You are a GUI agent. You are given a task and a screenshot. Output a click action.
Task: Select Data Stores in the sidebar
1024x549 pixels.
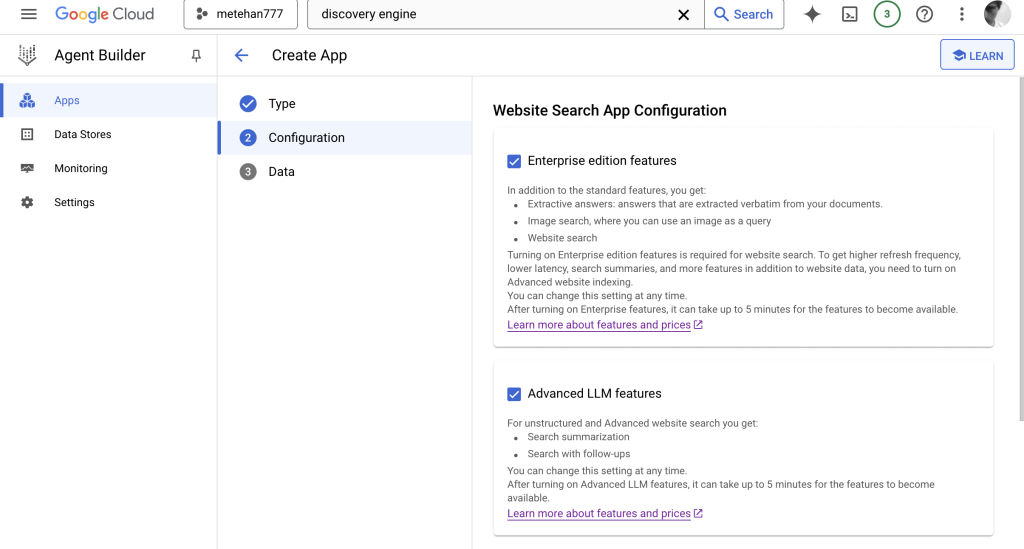tap(82, 134)
